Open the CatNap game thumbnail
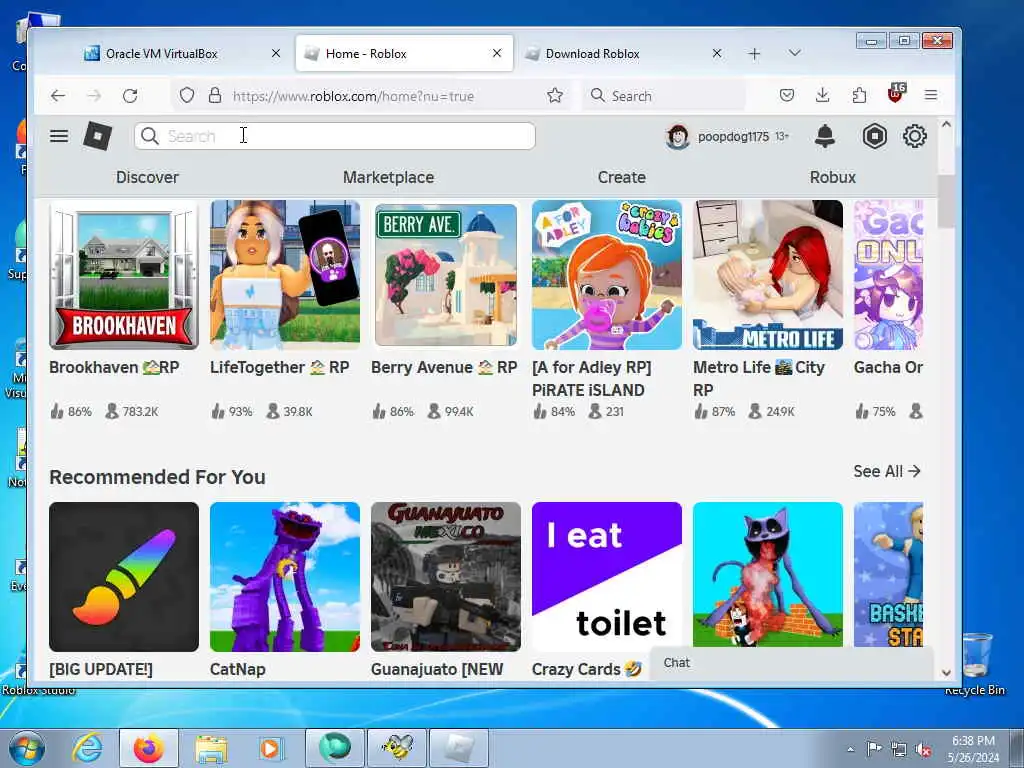Image resolution: width=1024 pixels, height=768 pixels. click(285, 577)
